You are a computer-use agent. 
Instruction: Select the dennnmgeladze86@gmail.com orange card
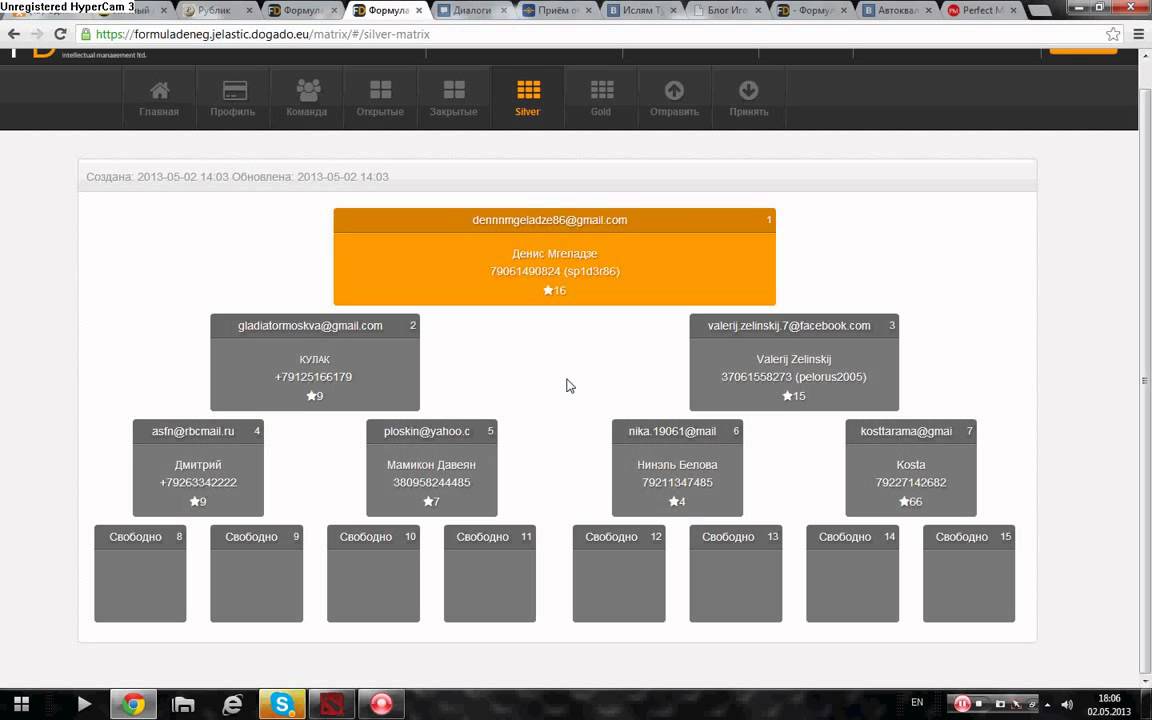555,256
